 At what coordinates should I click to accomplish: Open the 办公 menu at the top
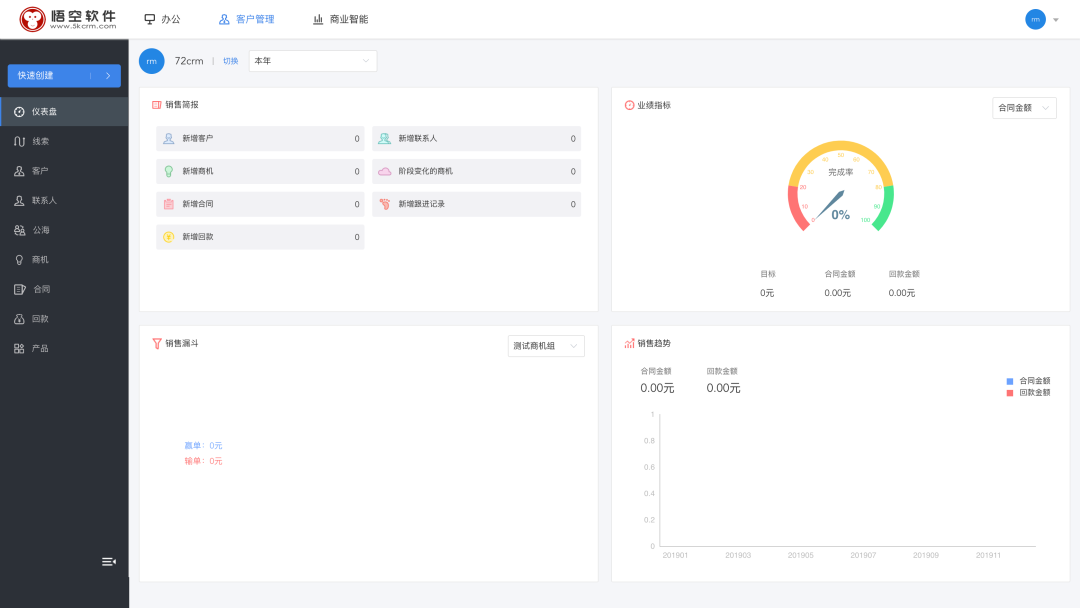163,18
